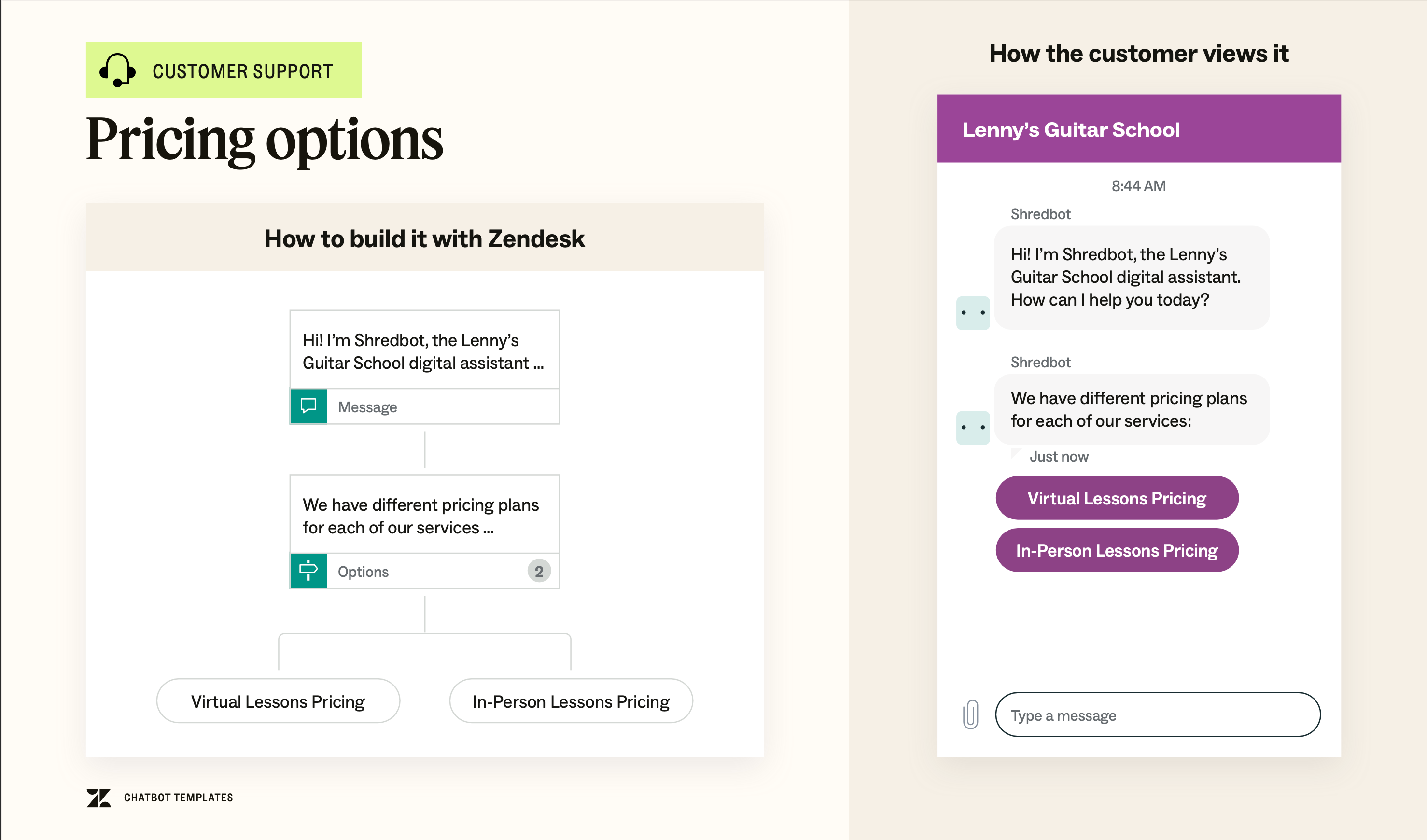Click the options count badge showing 2

click(539, 571)
